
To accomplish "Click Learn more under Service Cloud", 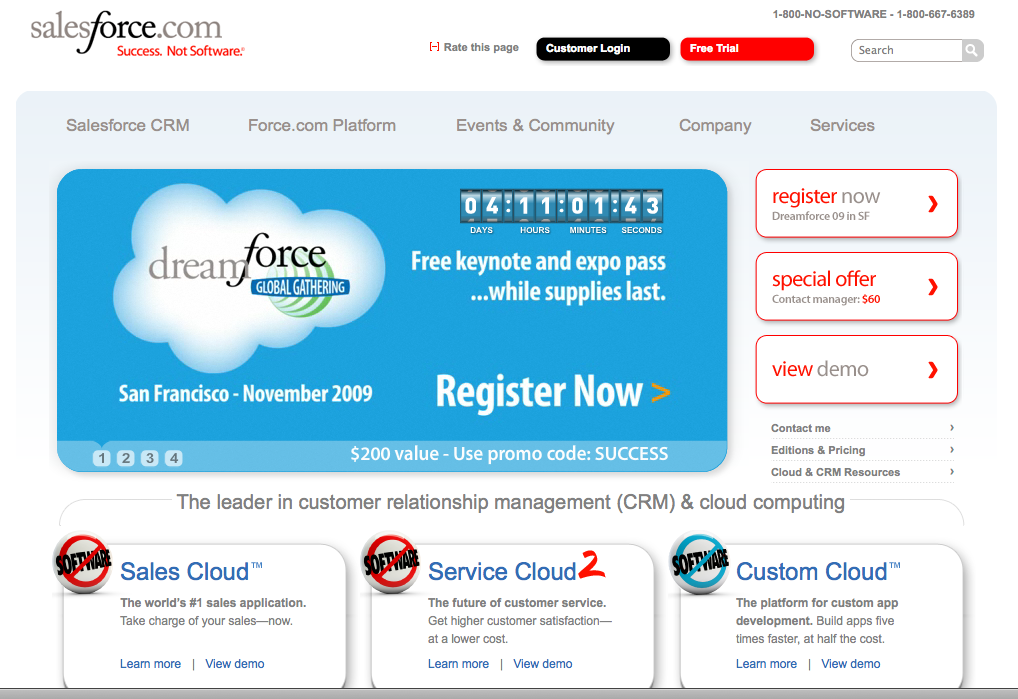I will 458,664.
